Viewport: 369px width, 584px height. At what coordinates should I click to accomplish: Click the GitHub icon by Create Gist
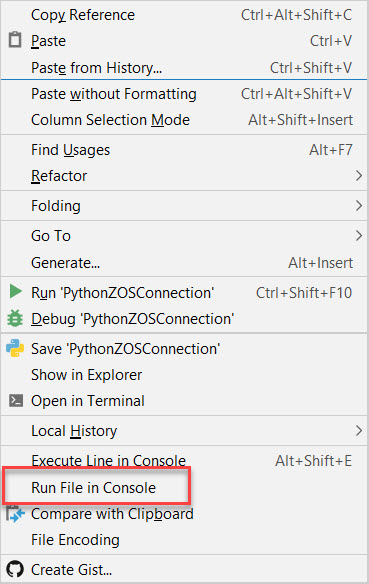(x=15, y=569)
